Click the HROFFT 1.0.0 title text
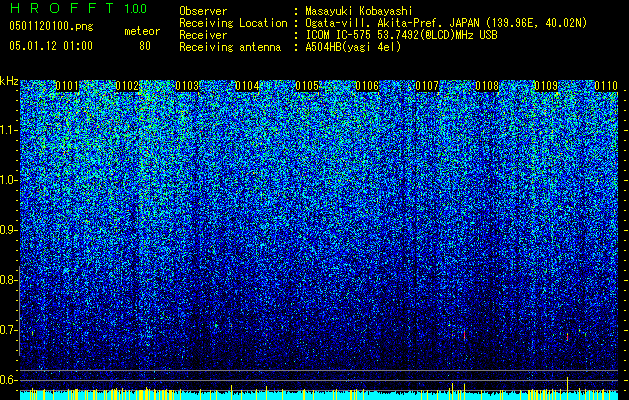 [x=78, y=8]
